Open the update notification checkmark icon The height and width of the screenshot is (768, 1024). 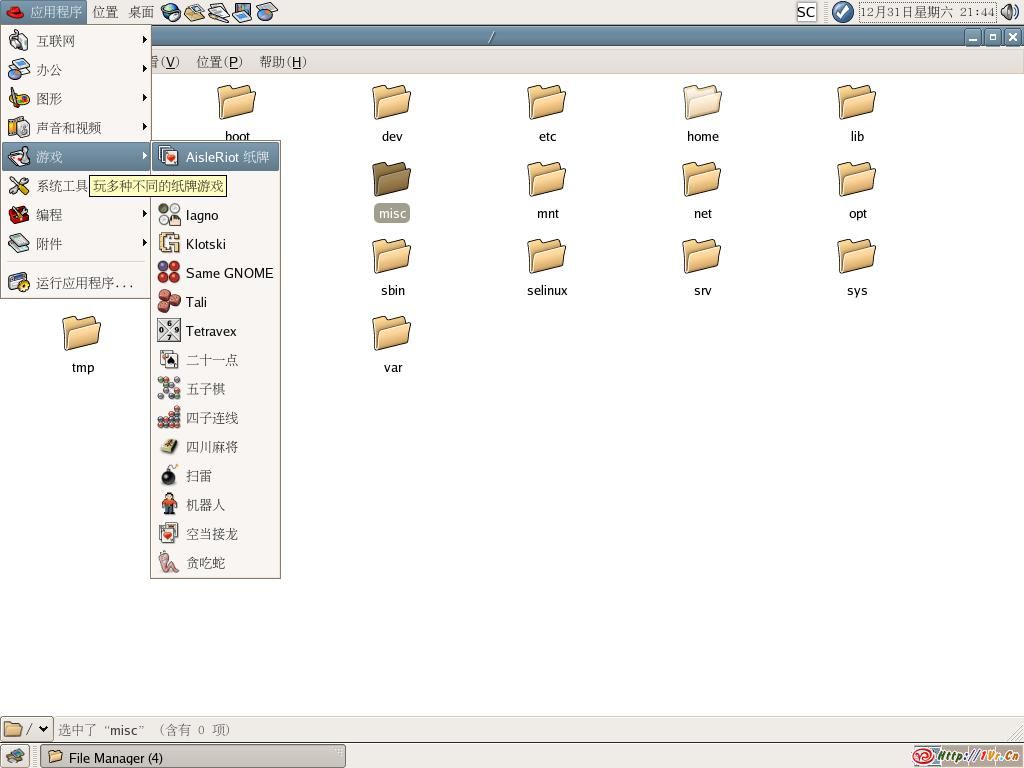tap(842, 12)
